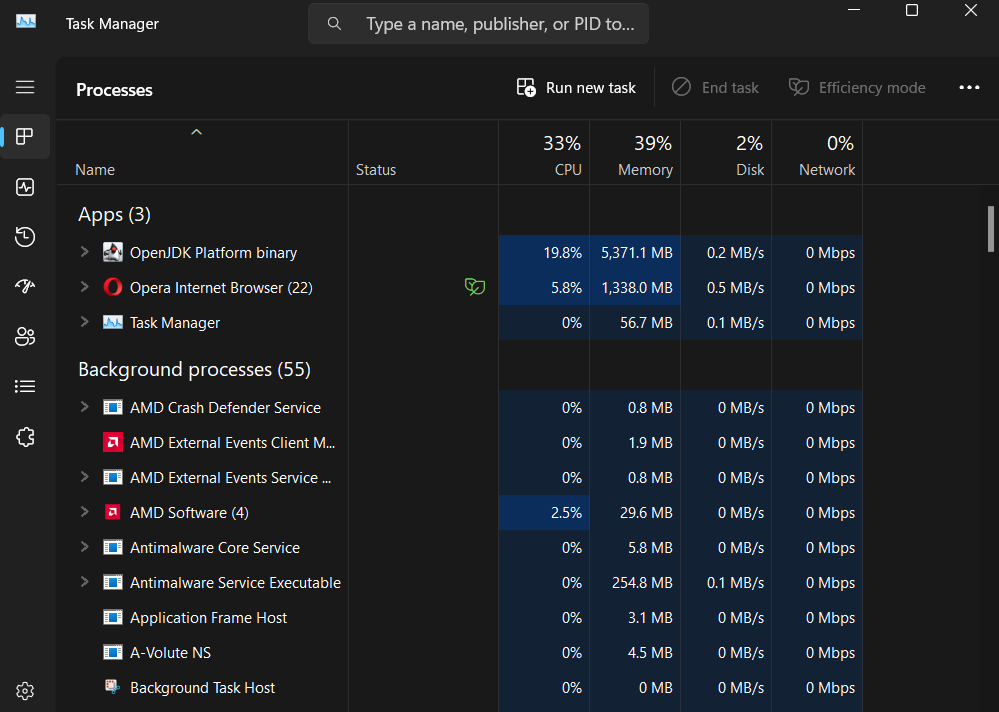The height and width of the screenshot is (712, 999).
Task: Expand the Antimalware Core Service row
Action: pyautogui.click(x=84, y=547)
